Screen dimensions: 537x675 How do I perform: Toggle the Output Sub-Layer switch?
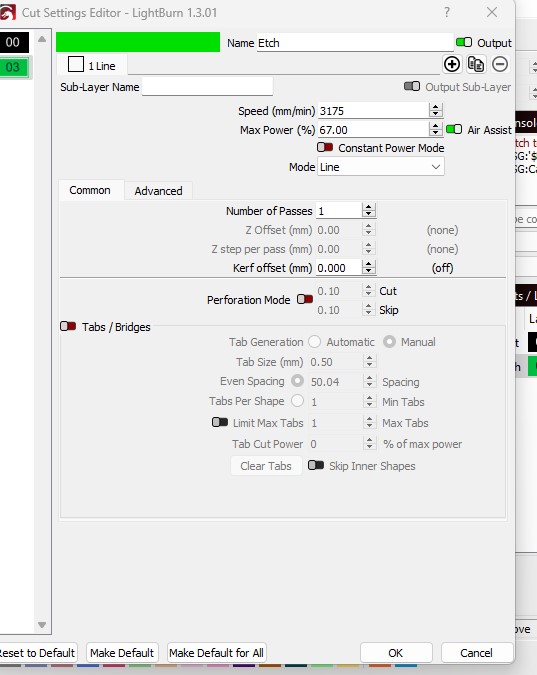click(412, 86)
